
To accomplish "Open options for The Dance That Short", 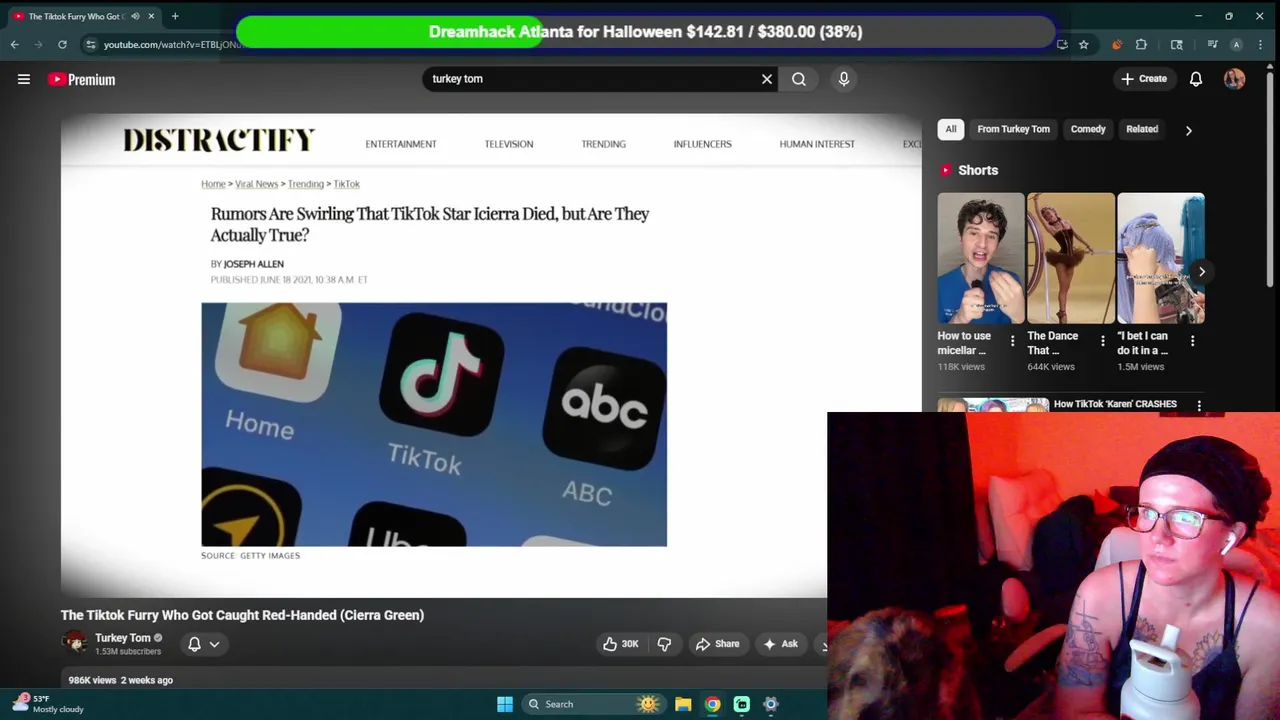I will click(x=1102, y=342).
